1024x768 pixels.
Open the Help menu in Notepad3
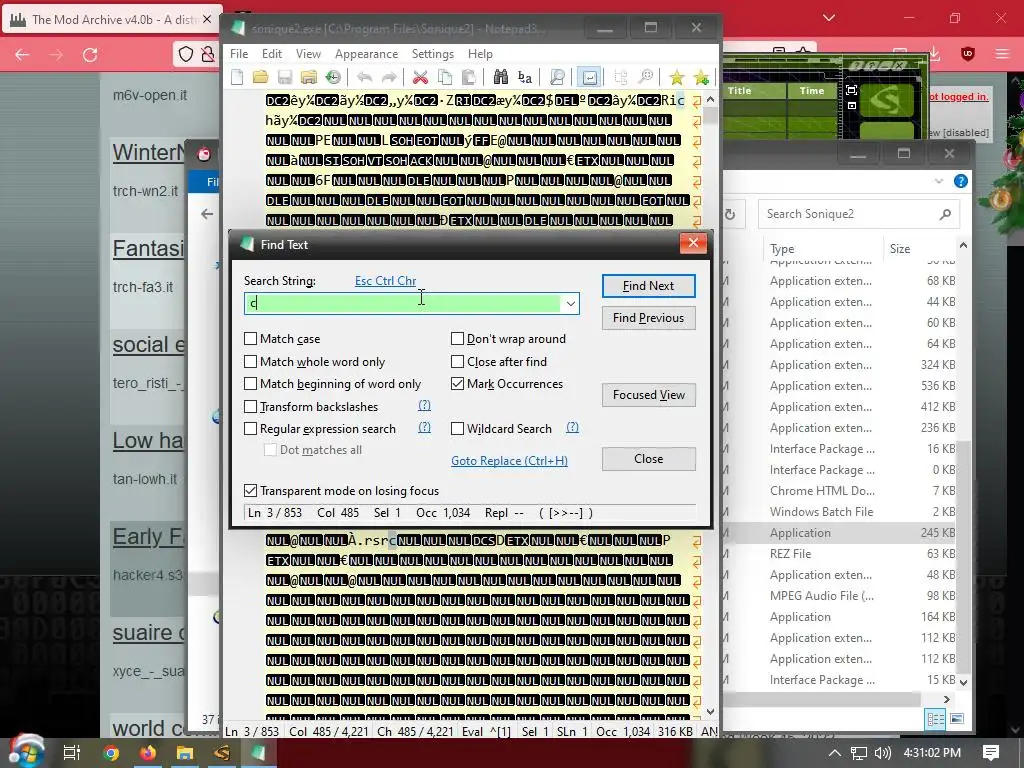[480, 54]
